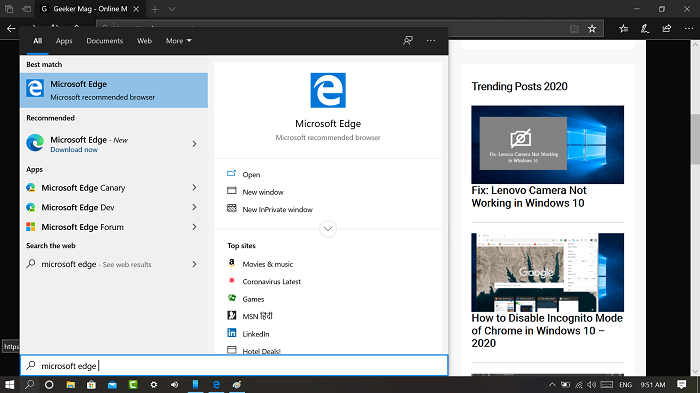Click taskbar search magnifier icon
700x393 pixels.
point(29,385)
